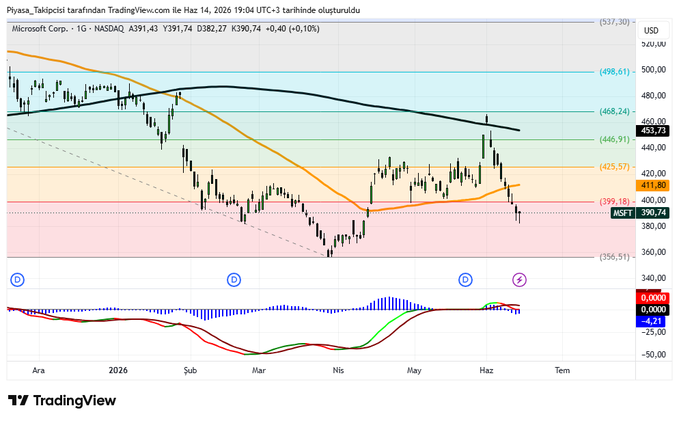Click the 500,00 price axis label

click(653, 70)
